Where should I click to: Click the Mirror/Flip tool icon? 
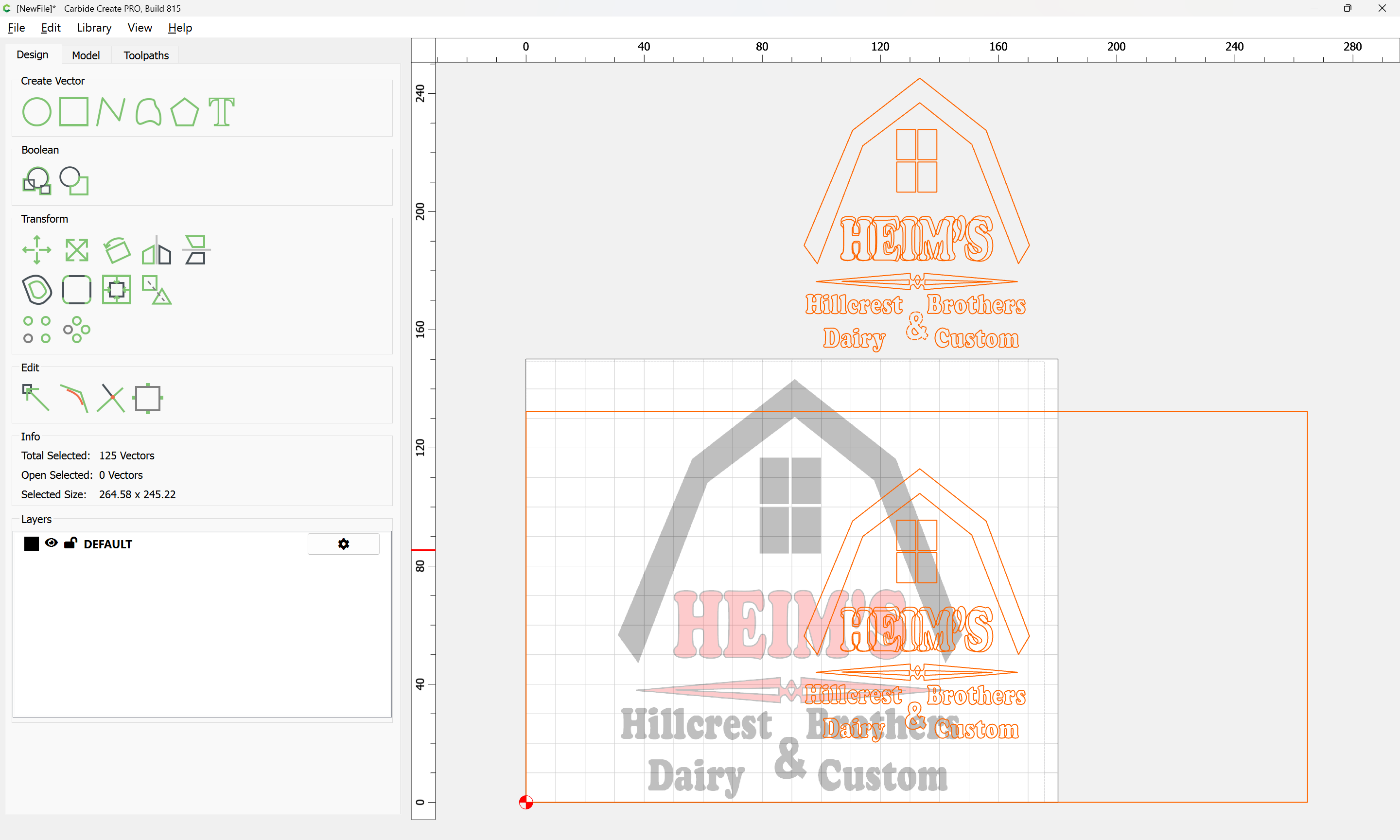[x=156, y=250]
